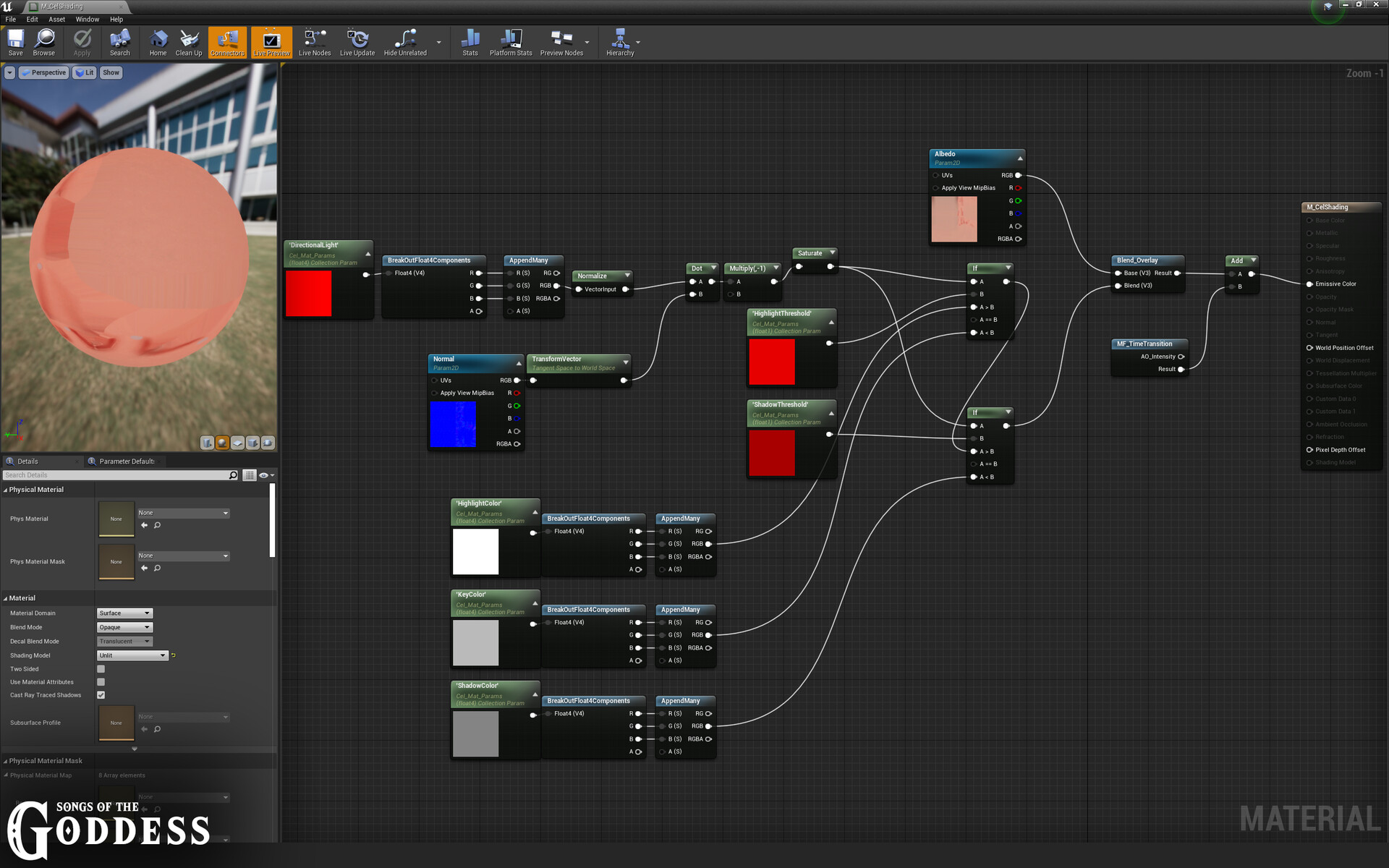
Task: Enable the Two Sided checkbox
Action: pyautogui.click(x=101, y=669)
